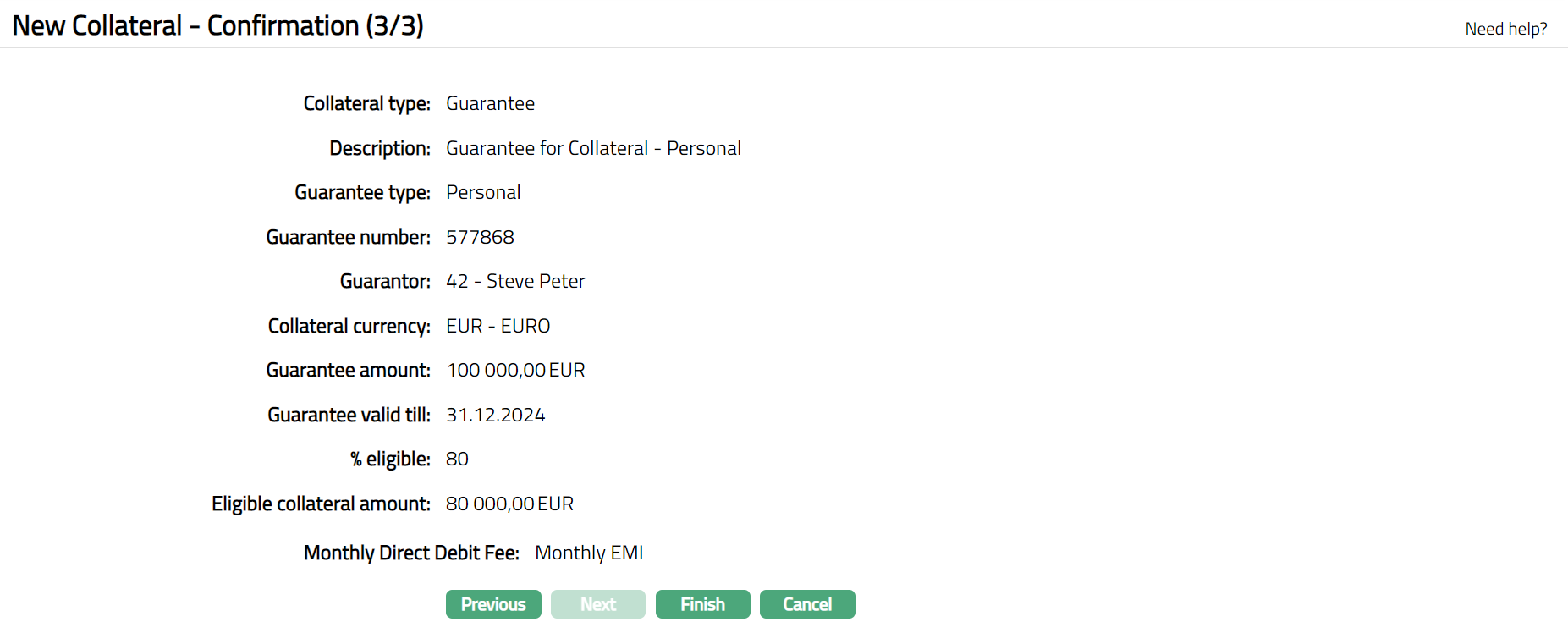Cancel the new collateral wizard

pos(807,604)
